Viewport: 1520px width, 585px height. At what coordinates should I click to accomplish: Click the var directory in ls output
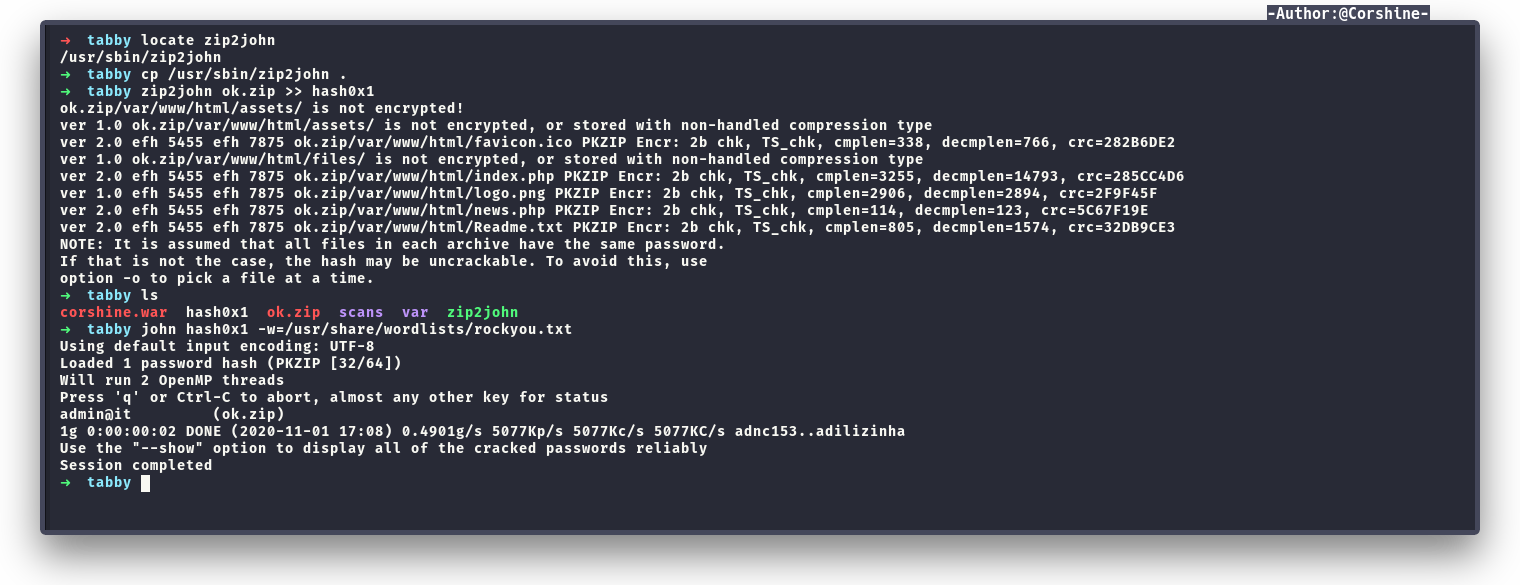coord(415,312)
